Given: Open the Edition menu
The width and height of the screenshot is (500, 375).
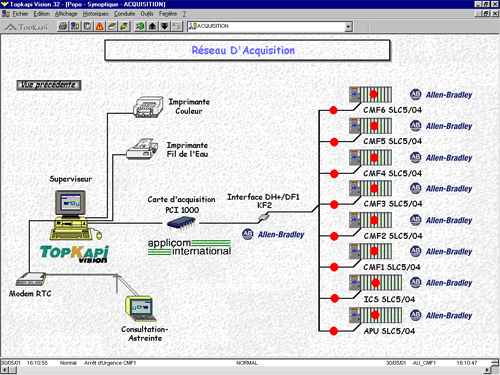Looking at the screenshot, I should (x=42, y=14).
